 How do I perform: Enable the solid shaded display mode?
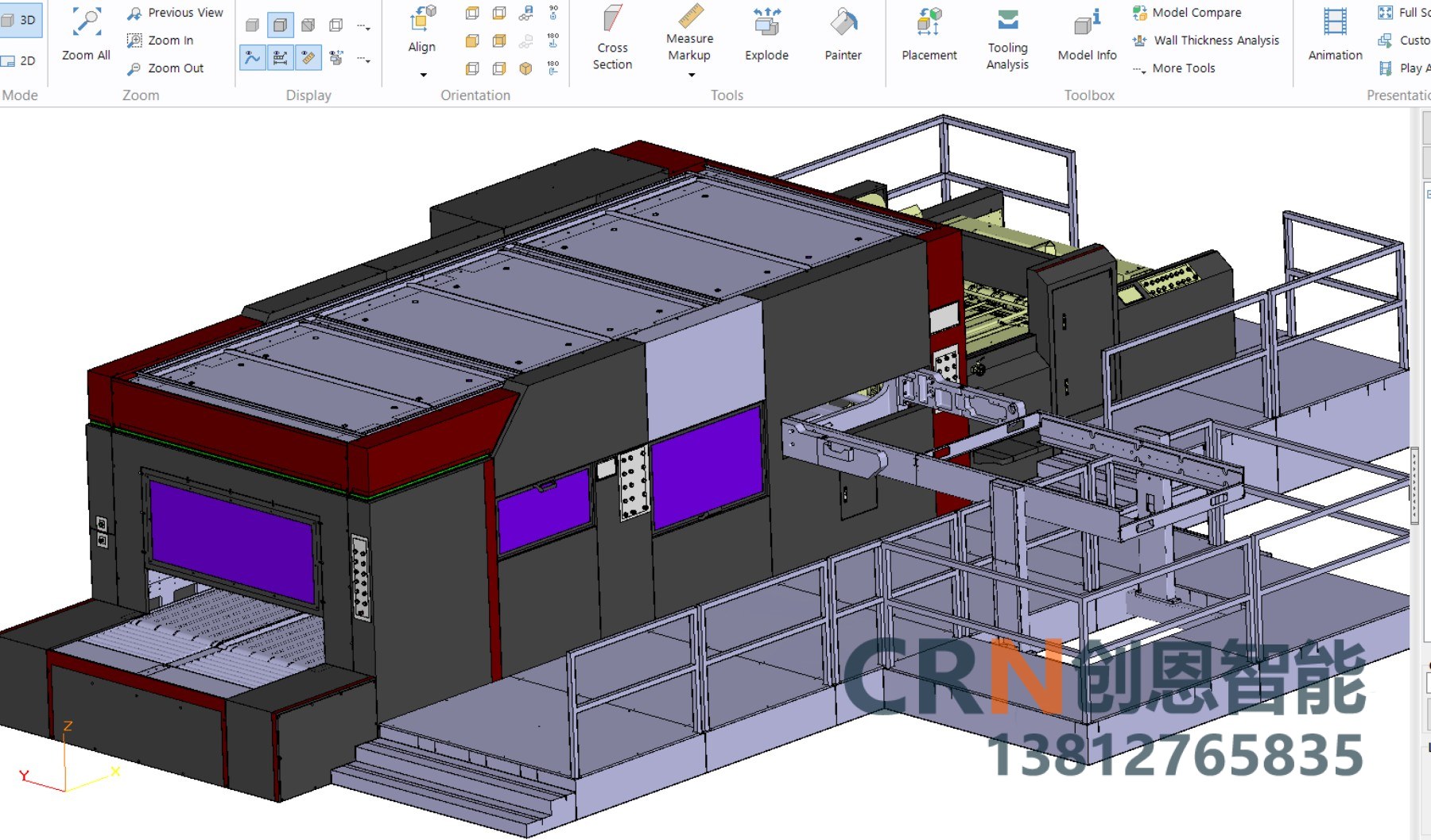(x=253, y=25)
